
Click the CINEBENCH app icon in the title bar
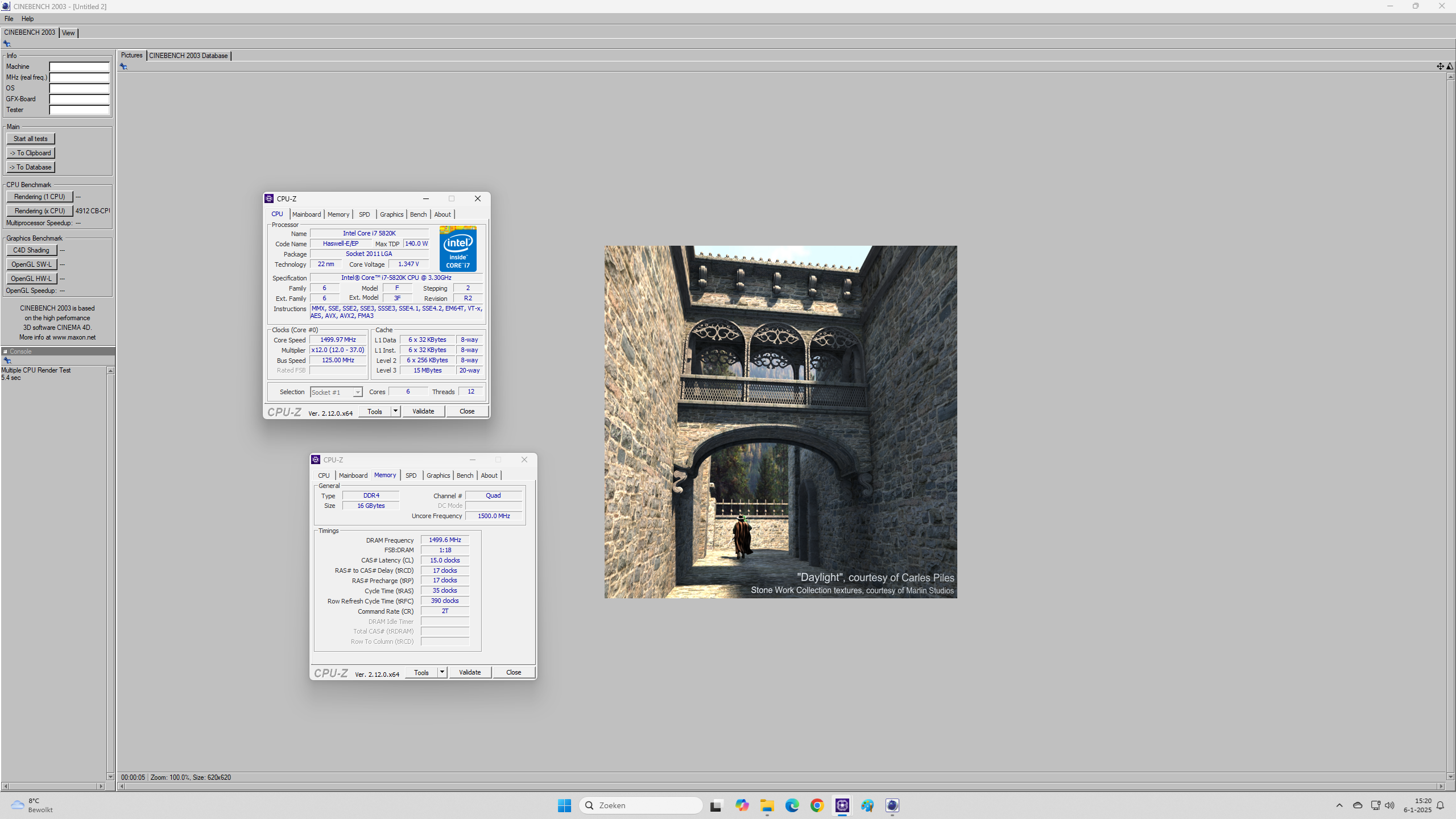click(6, 6)
